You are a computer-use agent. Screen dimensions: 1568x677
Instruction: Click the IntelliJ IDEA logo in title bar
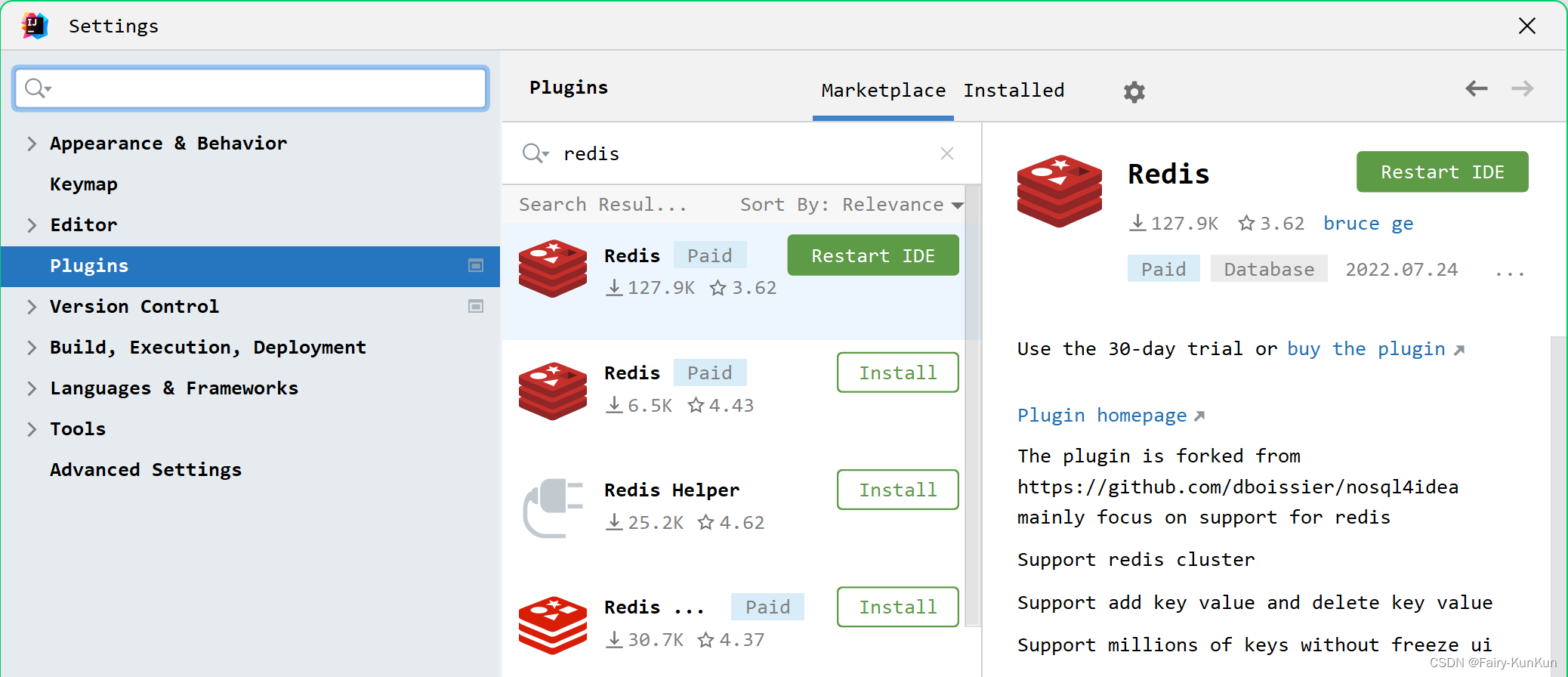pyautogui.click(x=35, y=26)
